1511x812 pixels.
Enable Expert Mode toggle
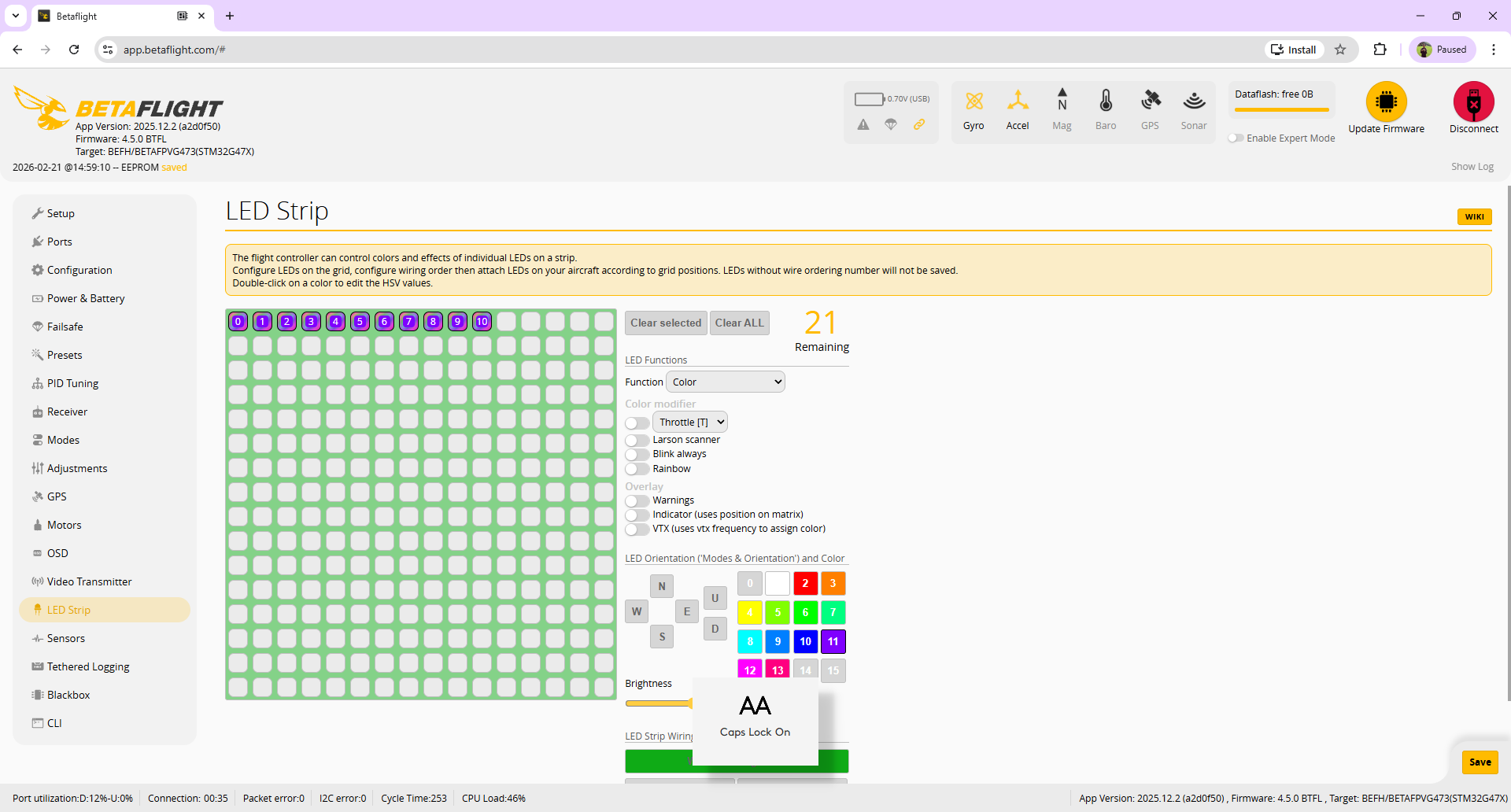click(1236, 138)
